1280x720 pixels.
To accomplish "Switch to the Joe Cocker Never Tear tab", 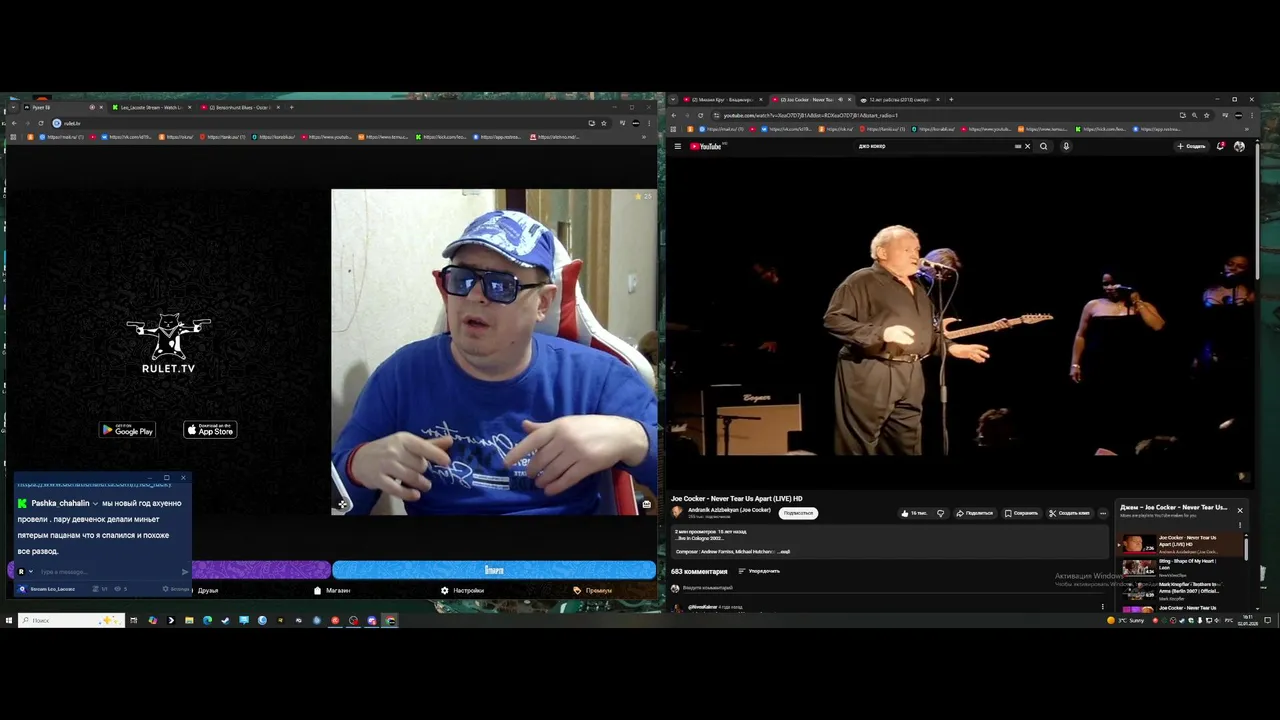I will (x=806, y=100).
